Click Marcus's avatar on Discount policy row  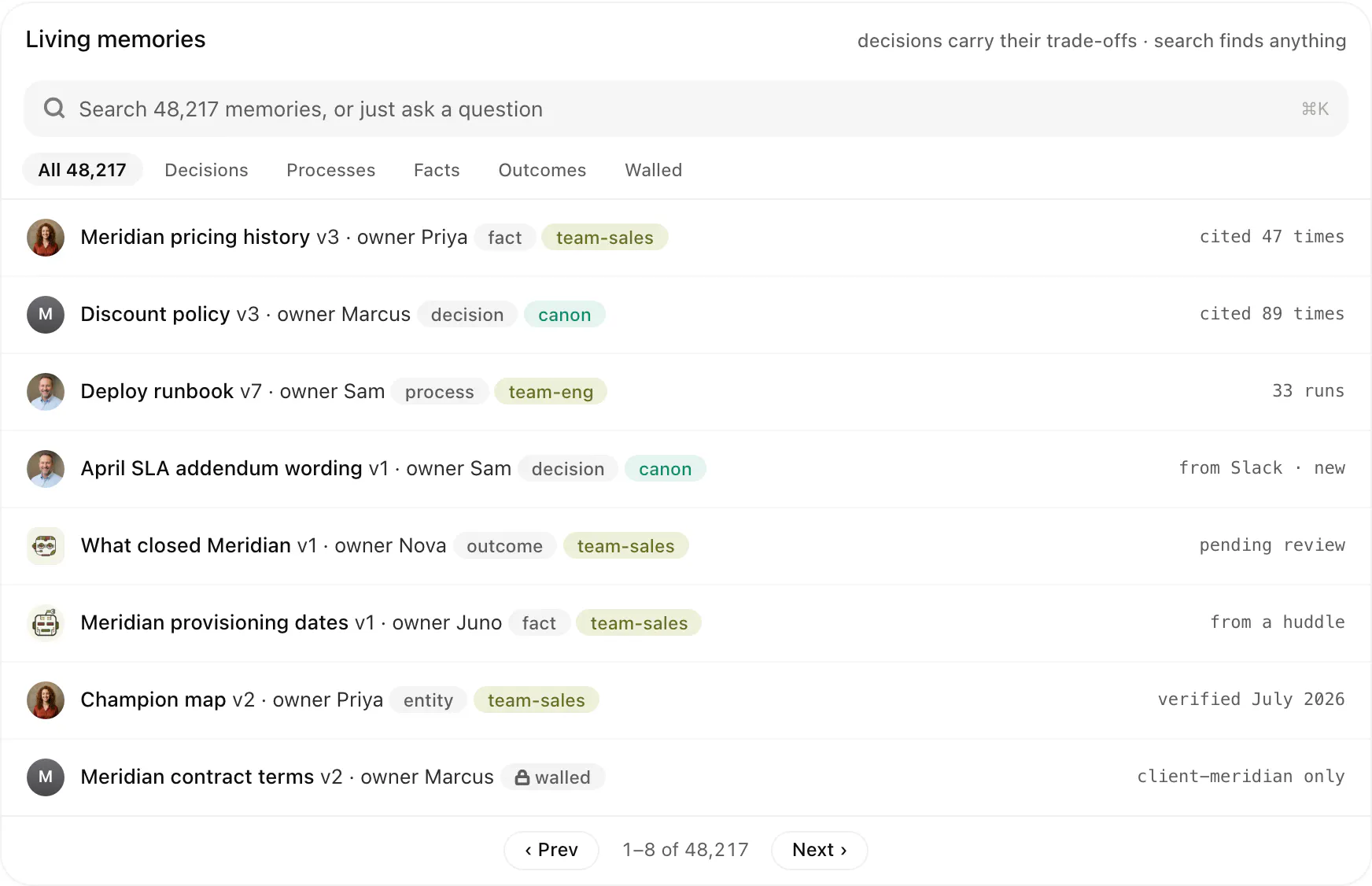pyautogui.click(x=46, y=315)
